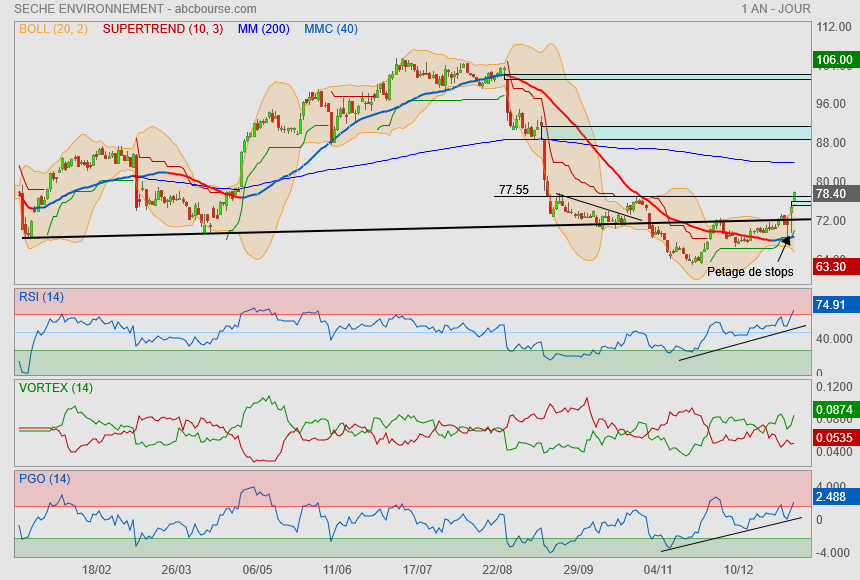Viewport: 860px width, 580px height.
Task: Click the green 106.00 price tag
Action: point(834,60)
